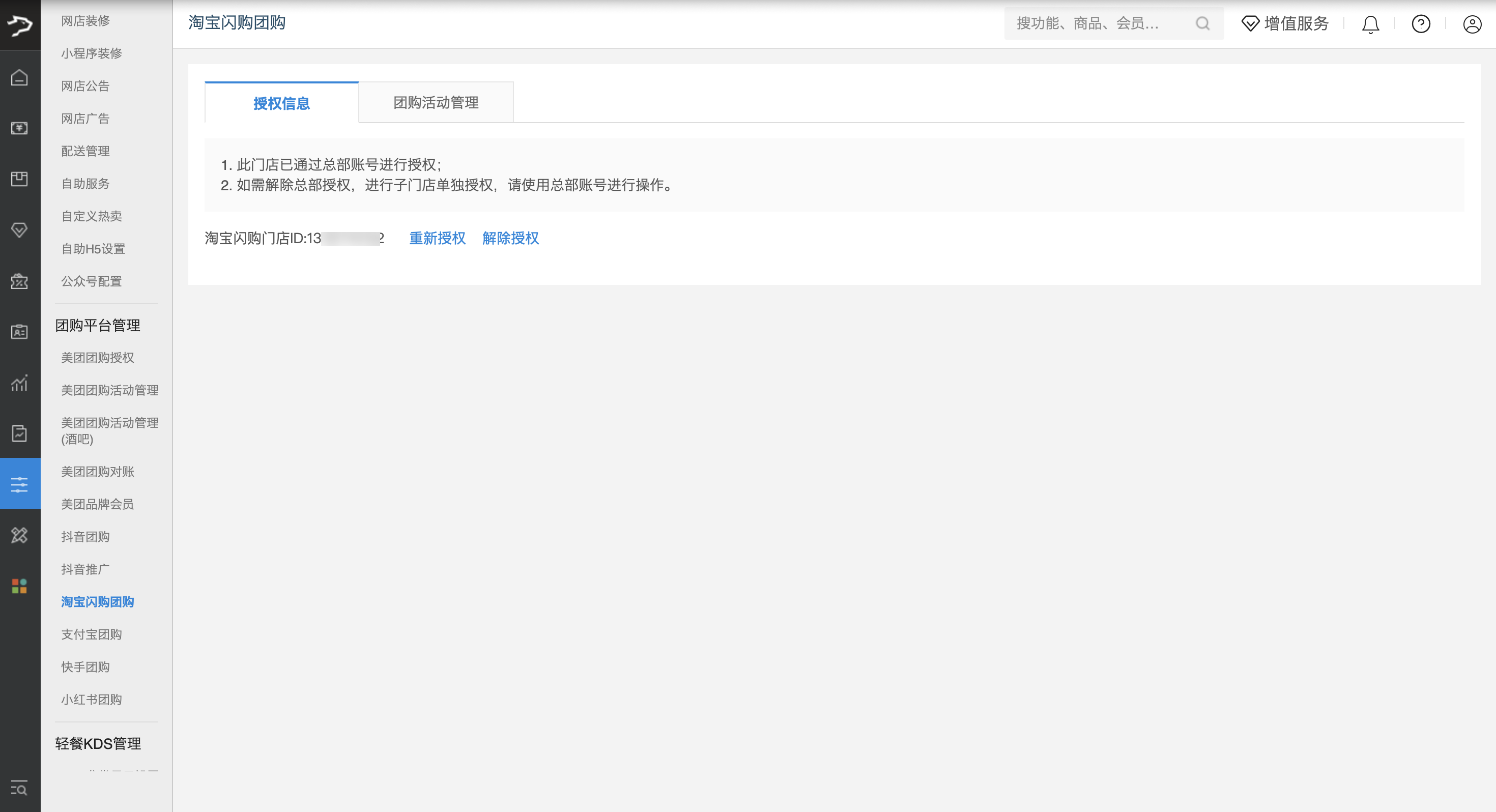Image resolution: width=1496 pixels, height=812 pixels.
Task: Open 抖音团购 in the side menu
Action: [x=85, y=537]
